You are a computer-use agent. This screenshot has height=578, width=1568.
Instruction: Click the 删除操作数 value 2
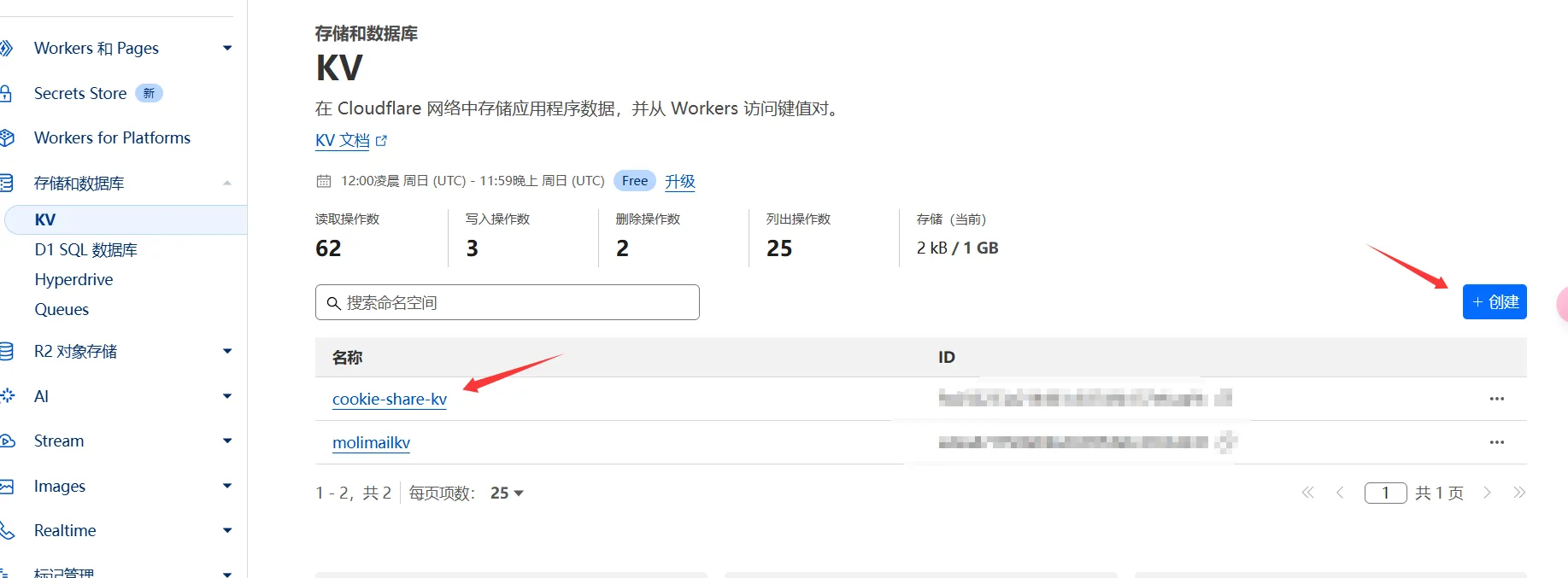pos(622,248)
